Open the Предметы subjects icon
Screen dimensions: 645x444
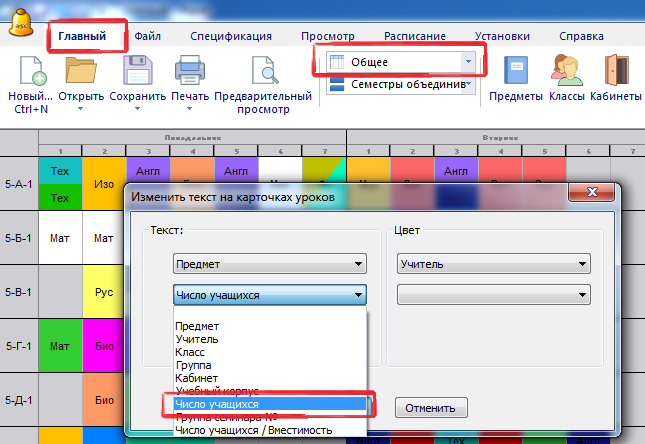[x=516, y=74]
